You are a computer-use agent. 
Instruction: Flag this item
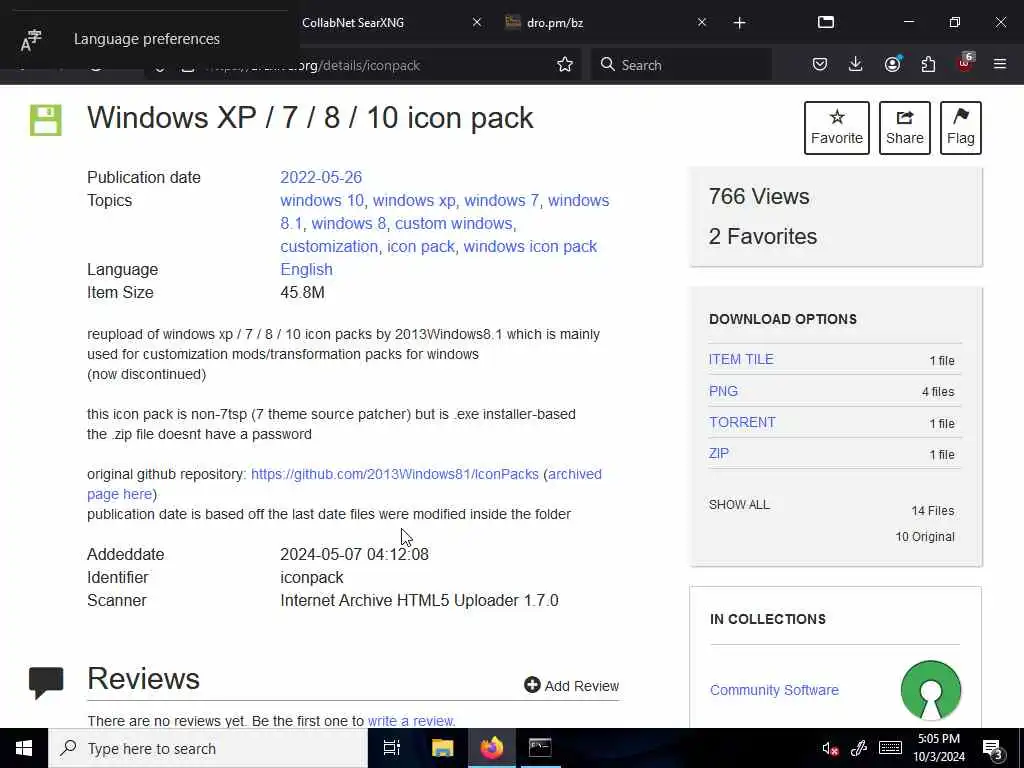(961, 127)
